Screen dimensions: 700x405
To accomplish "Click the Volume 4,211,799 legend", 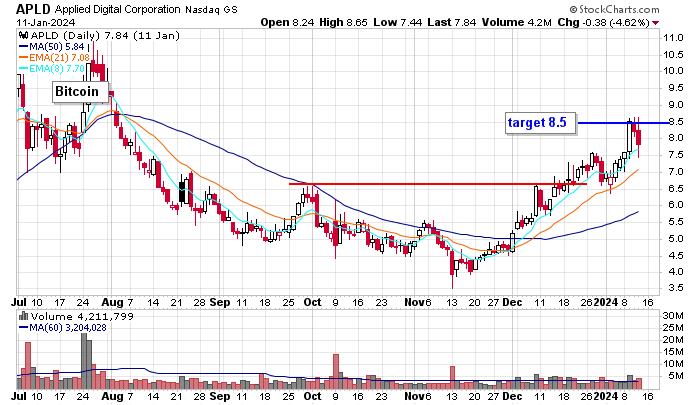I will point(82,317).
